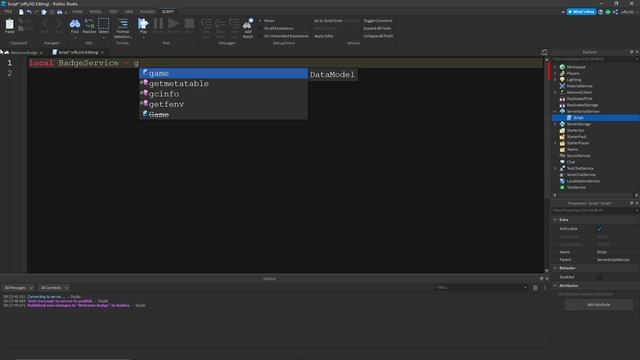Select StarterGui in the Explorer tree

[x=575, y=130]
